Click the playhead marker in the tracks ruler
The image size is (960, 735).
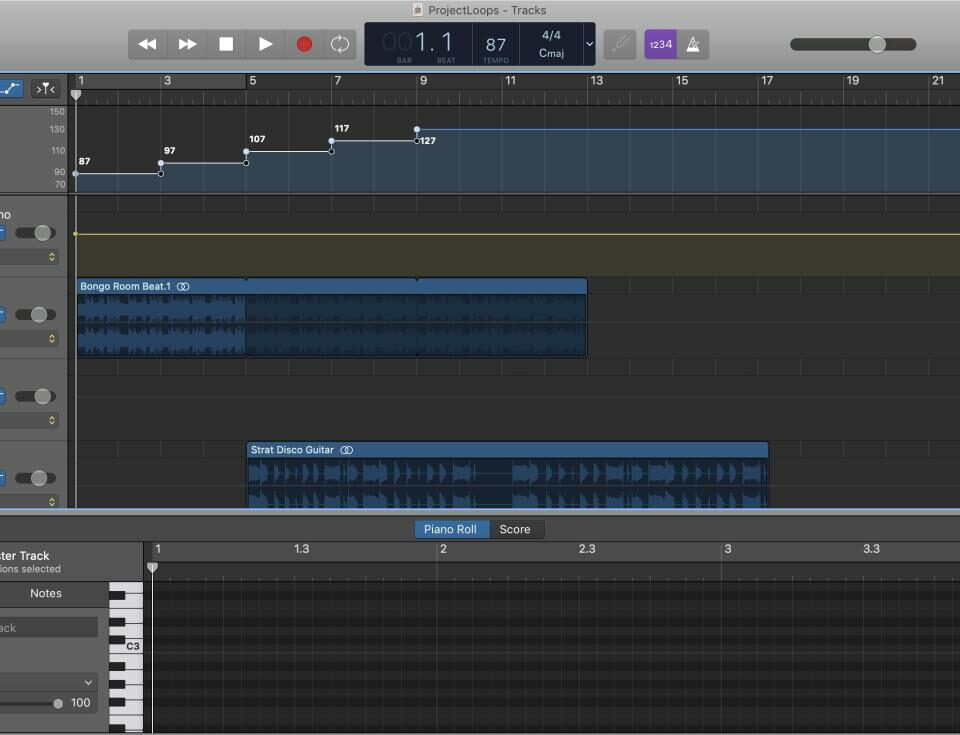click(x=76, y=95)
